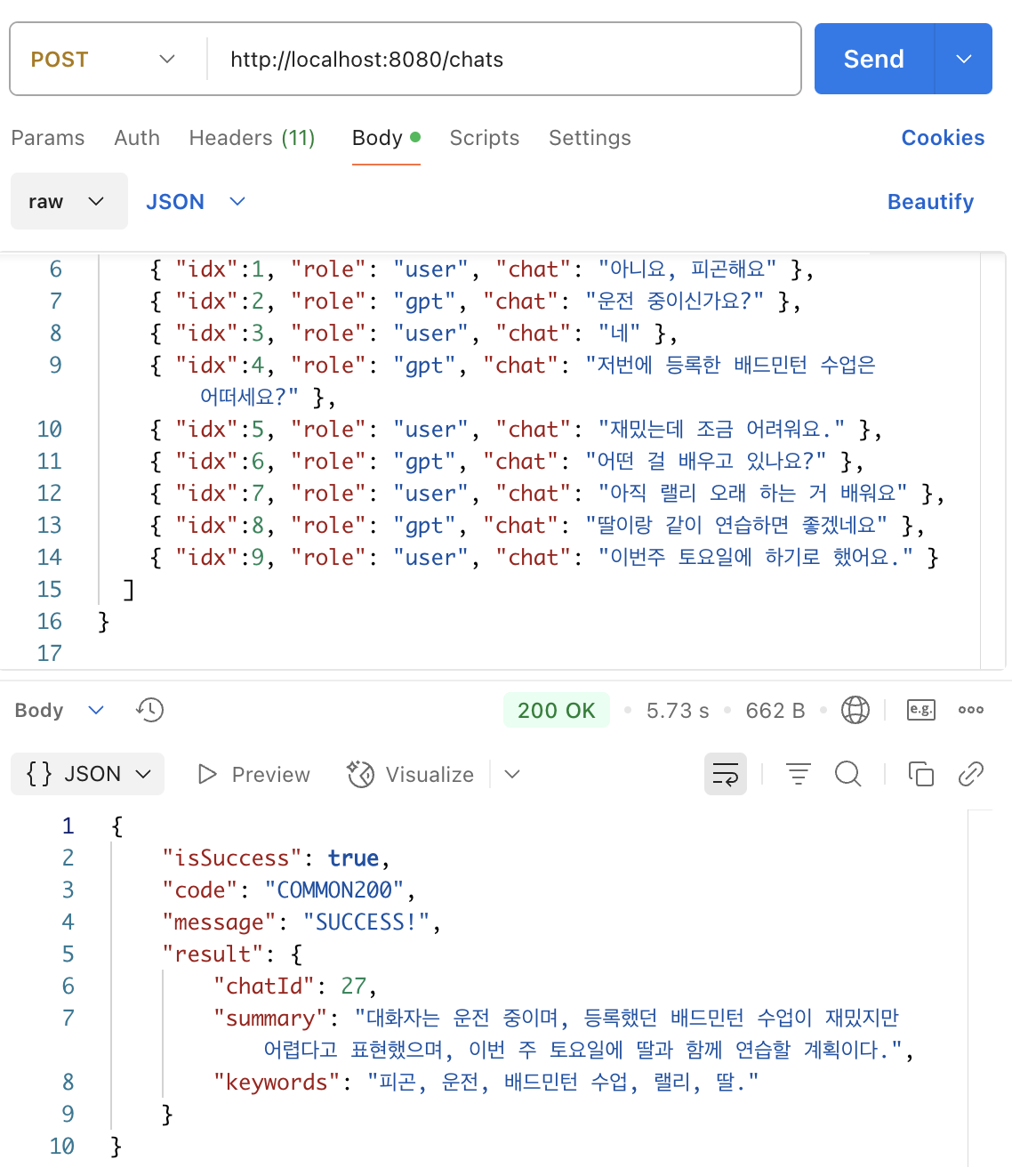
Task: Open the response JSON format dropdown
Action: pos(88,774)
